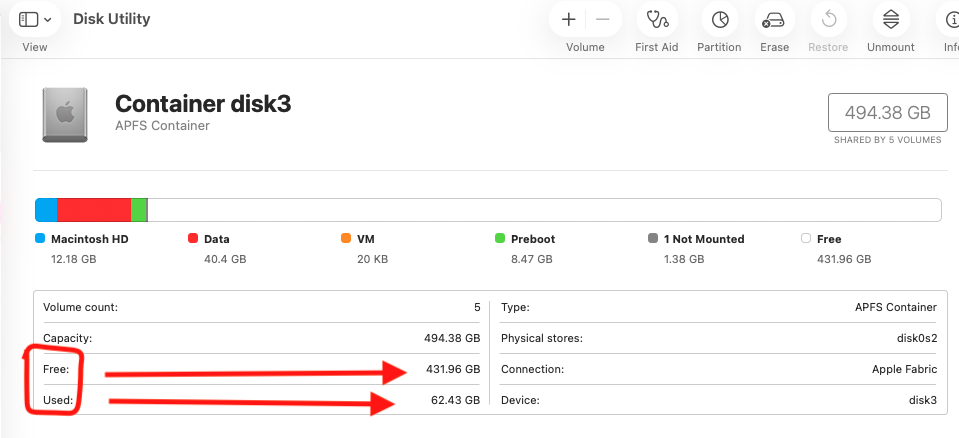Click the Shared by 5 Volumes label
The width and height of the screenshot is (959, 438).
887,140
